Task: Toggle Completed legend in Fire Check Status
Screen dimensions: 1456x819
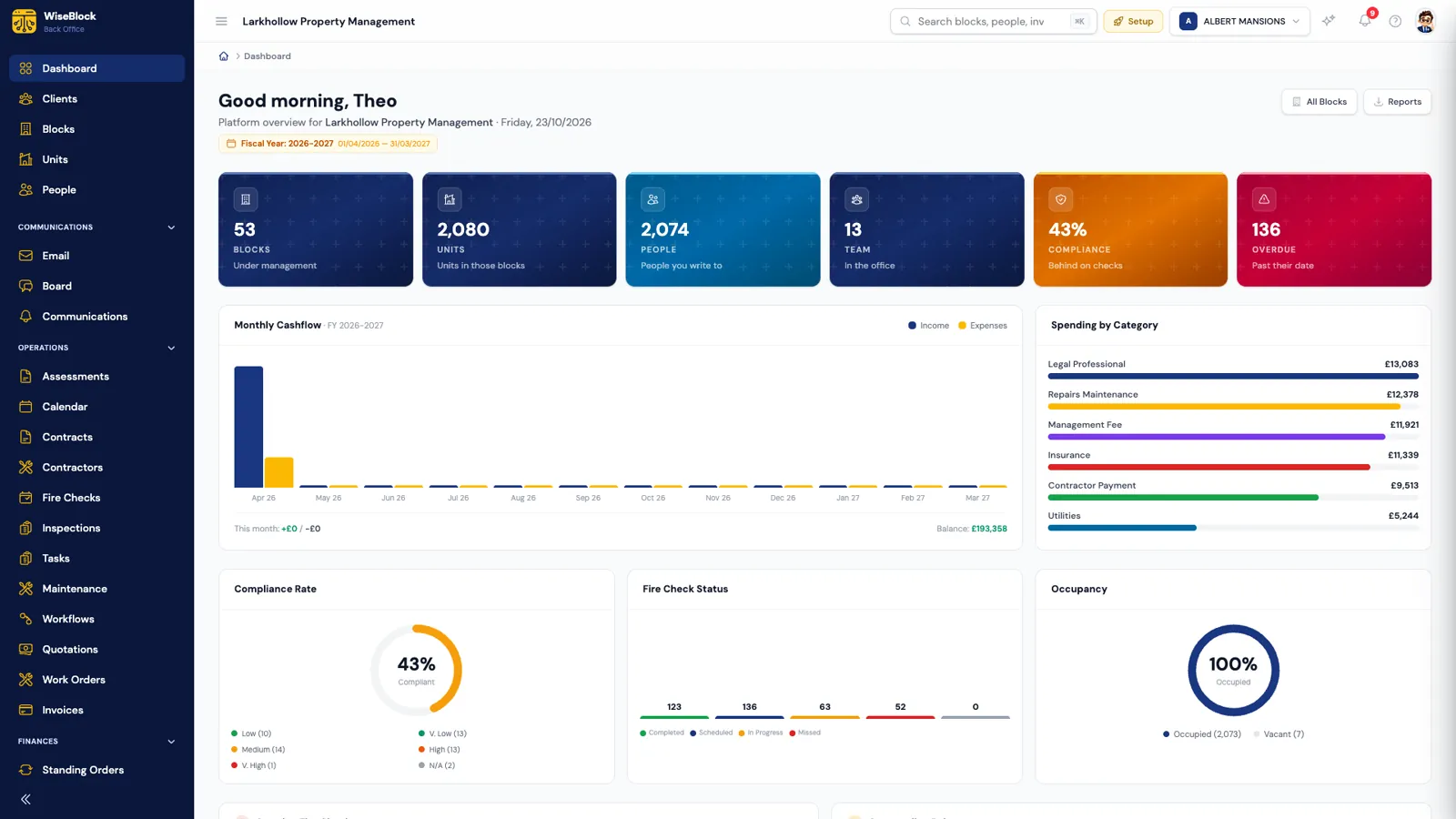Action: pyautogui.click(x=662, y=733)
